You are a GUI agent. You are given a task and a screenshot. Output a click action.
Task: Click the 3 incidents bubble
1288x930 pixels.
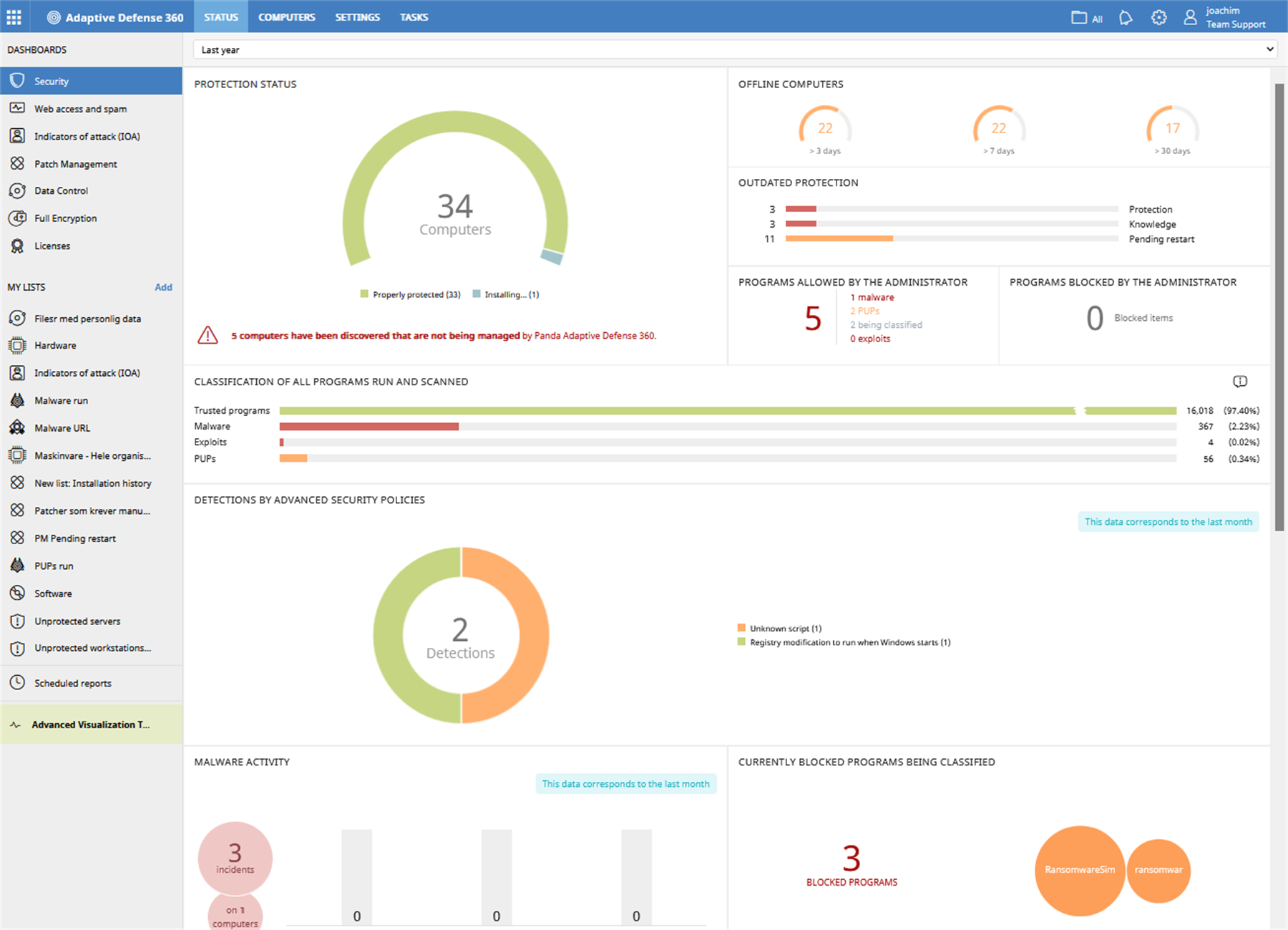click(x=235, y=858)
